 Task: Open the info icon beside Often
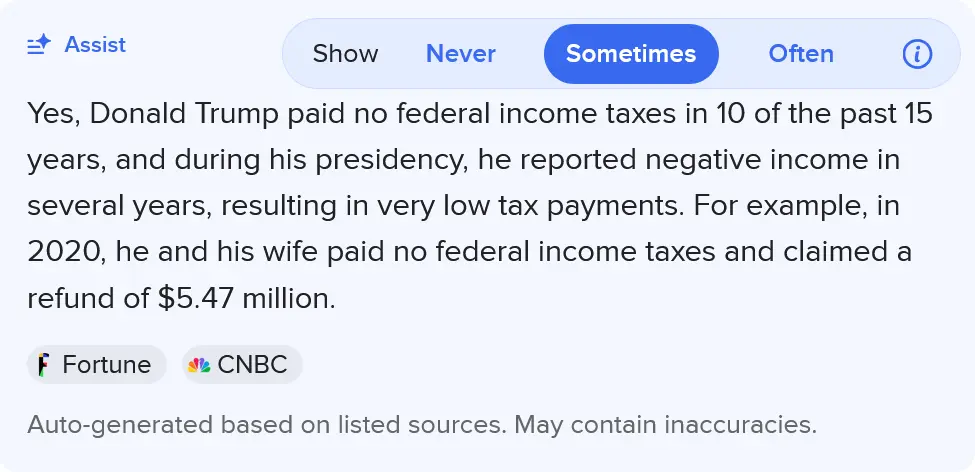coord(917,53)
